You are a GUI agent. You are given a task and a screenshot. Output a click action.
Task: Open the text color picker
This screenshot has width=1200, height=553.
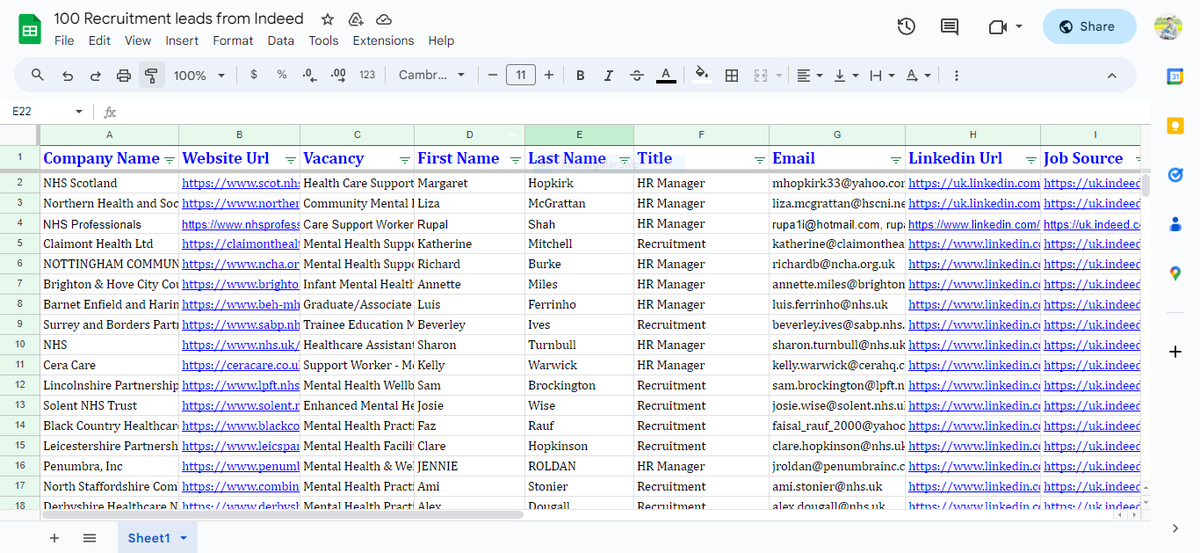pos(666,75)
